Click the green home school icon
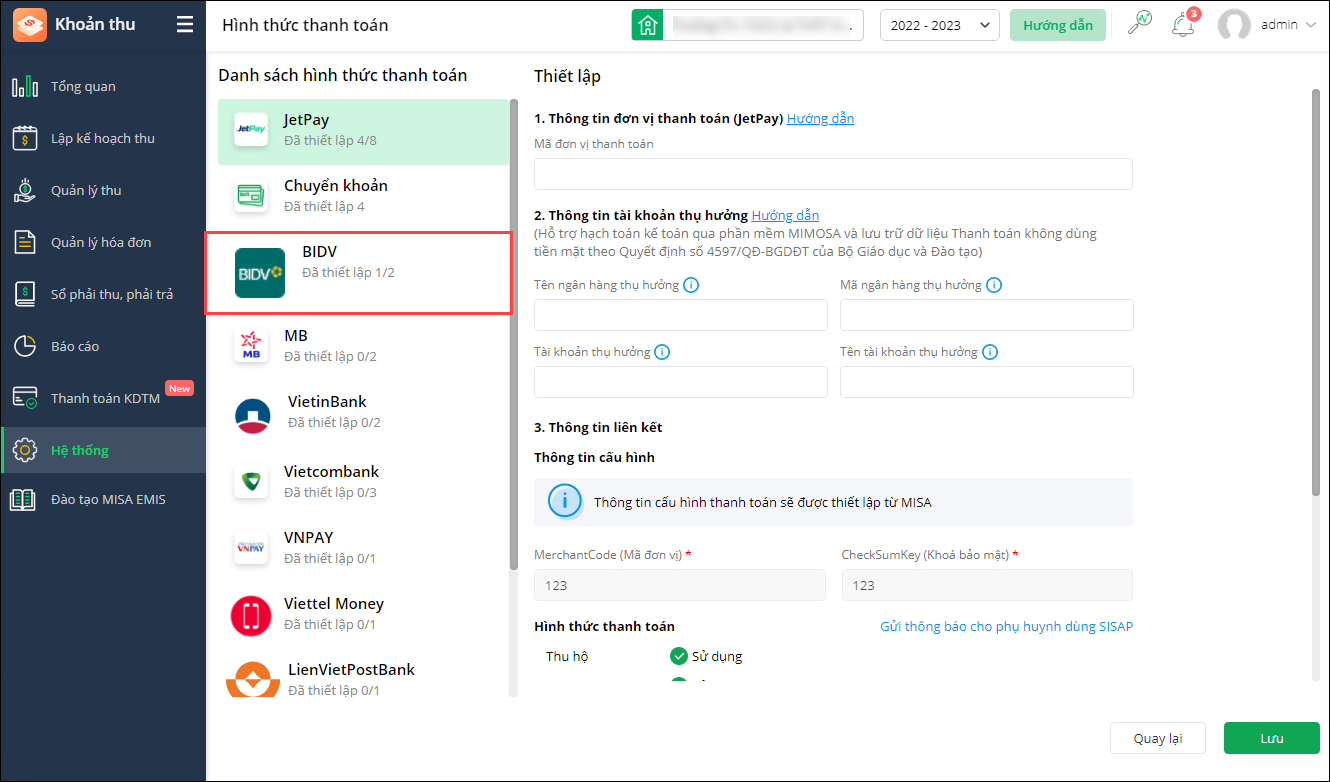Viewport: 1330px width, 782px height. click(647, 25)
